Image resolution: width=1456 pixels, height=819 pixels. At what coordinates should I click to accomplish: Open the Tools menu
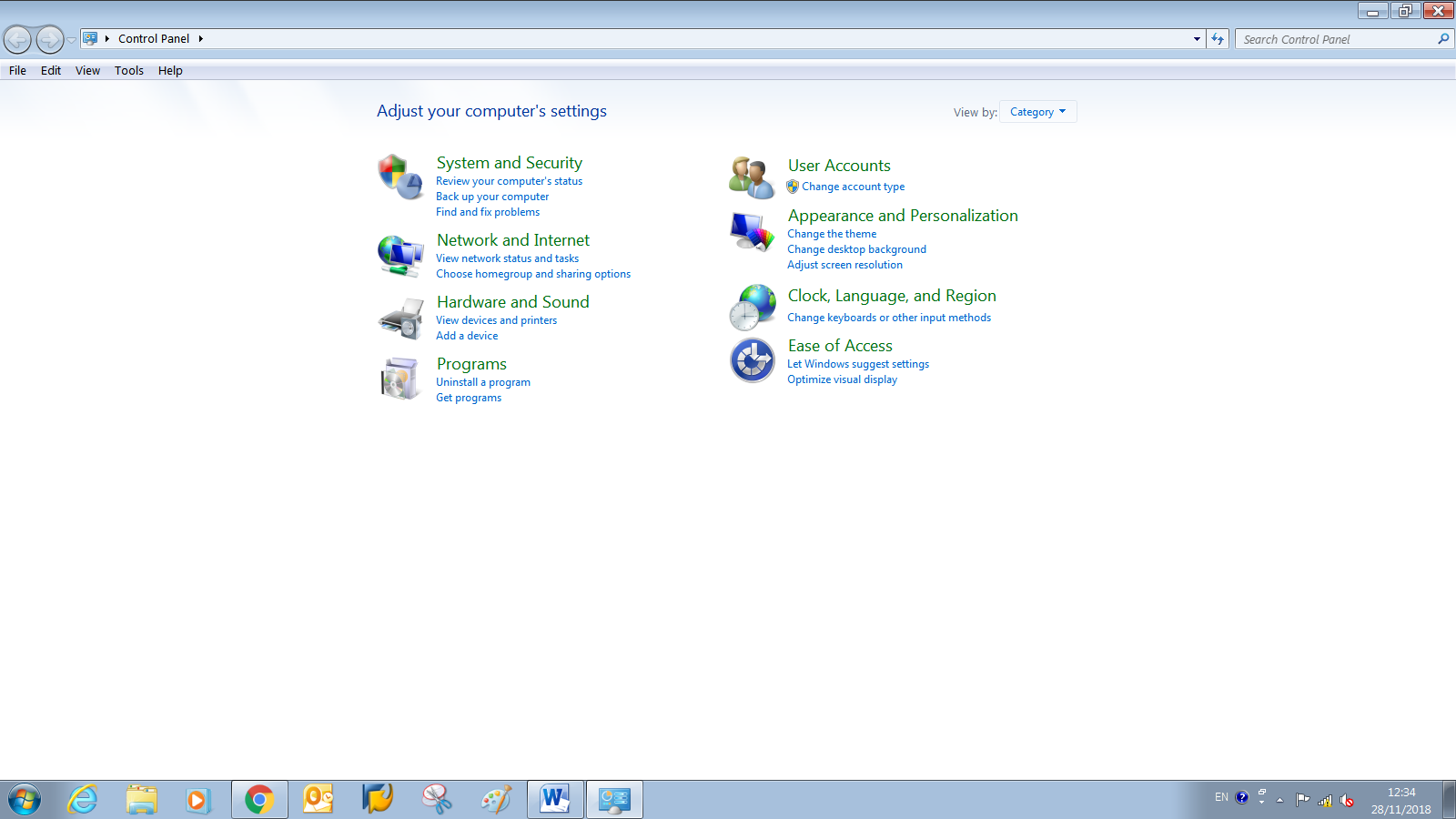[x=129, y=70]
